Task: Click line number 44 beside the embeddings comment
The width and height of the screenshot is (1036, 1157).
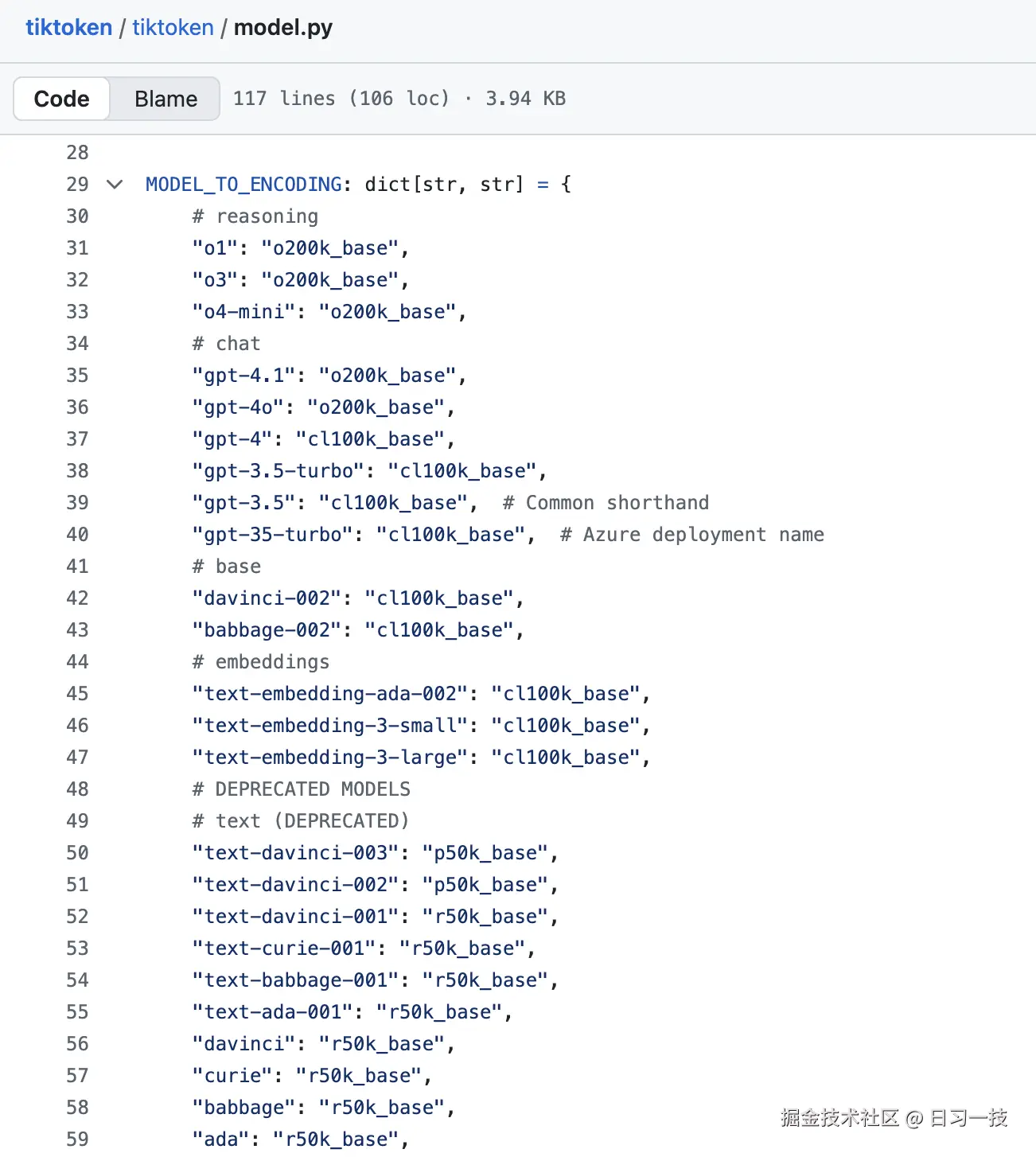Action: 77,661
